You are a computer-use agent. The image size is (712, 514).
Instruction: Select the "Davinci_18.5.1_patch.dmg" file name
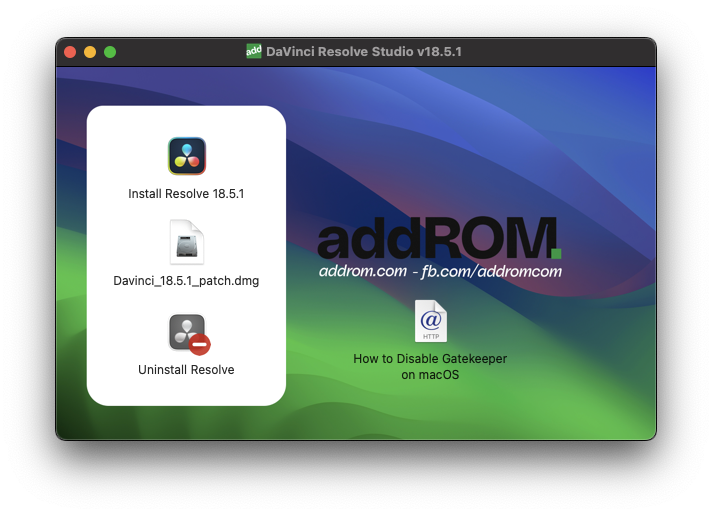186,281
